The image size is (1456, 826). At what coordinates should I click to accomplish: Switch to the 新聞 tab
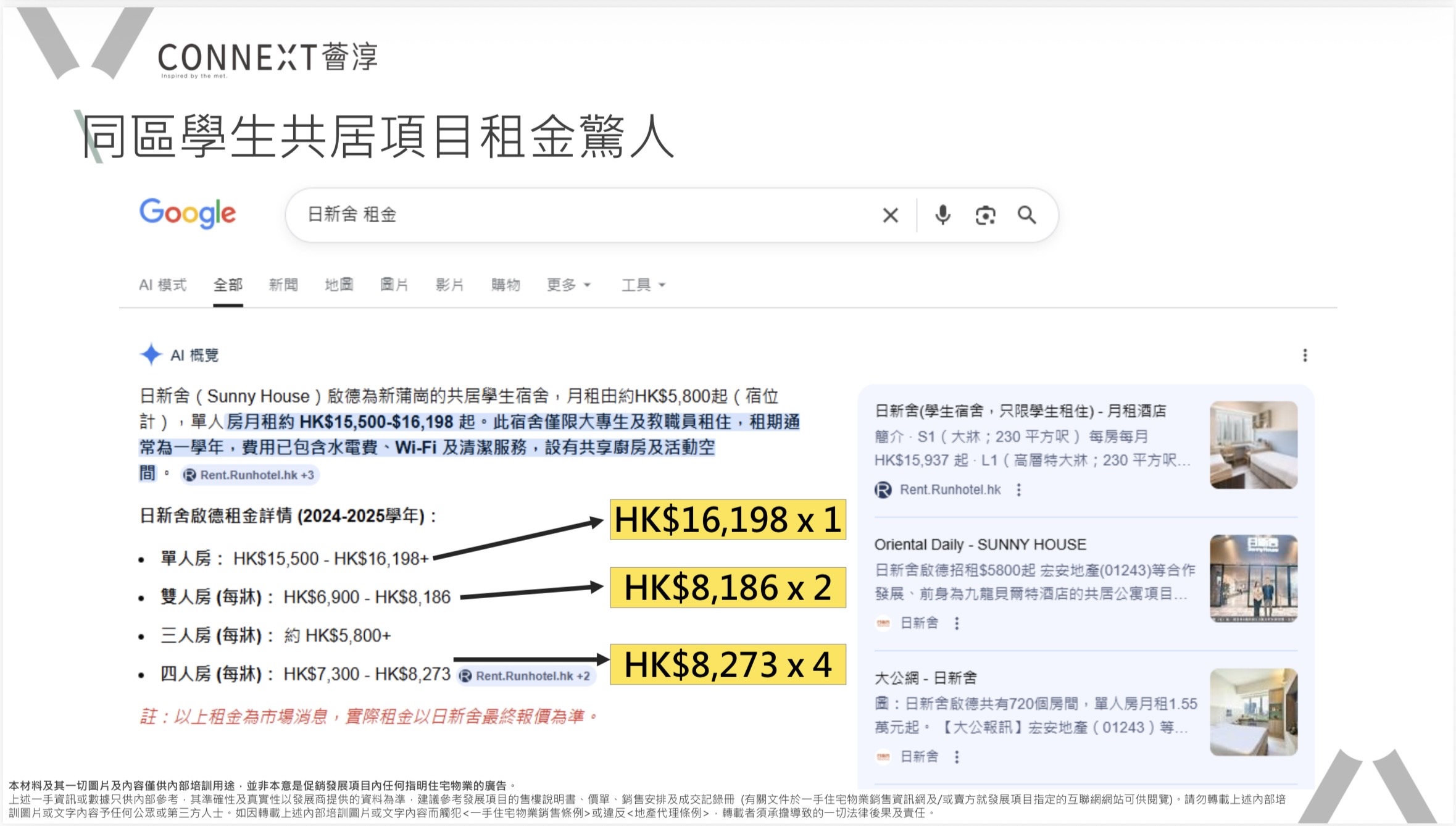pyautogui.click(x=283, y=285)
